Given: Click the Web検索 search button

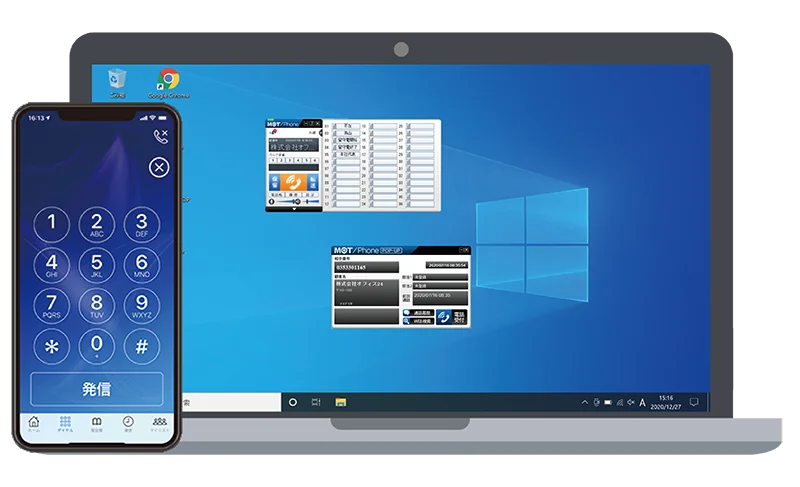Looking at the screenshot, I should click(x=418, y=322).
